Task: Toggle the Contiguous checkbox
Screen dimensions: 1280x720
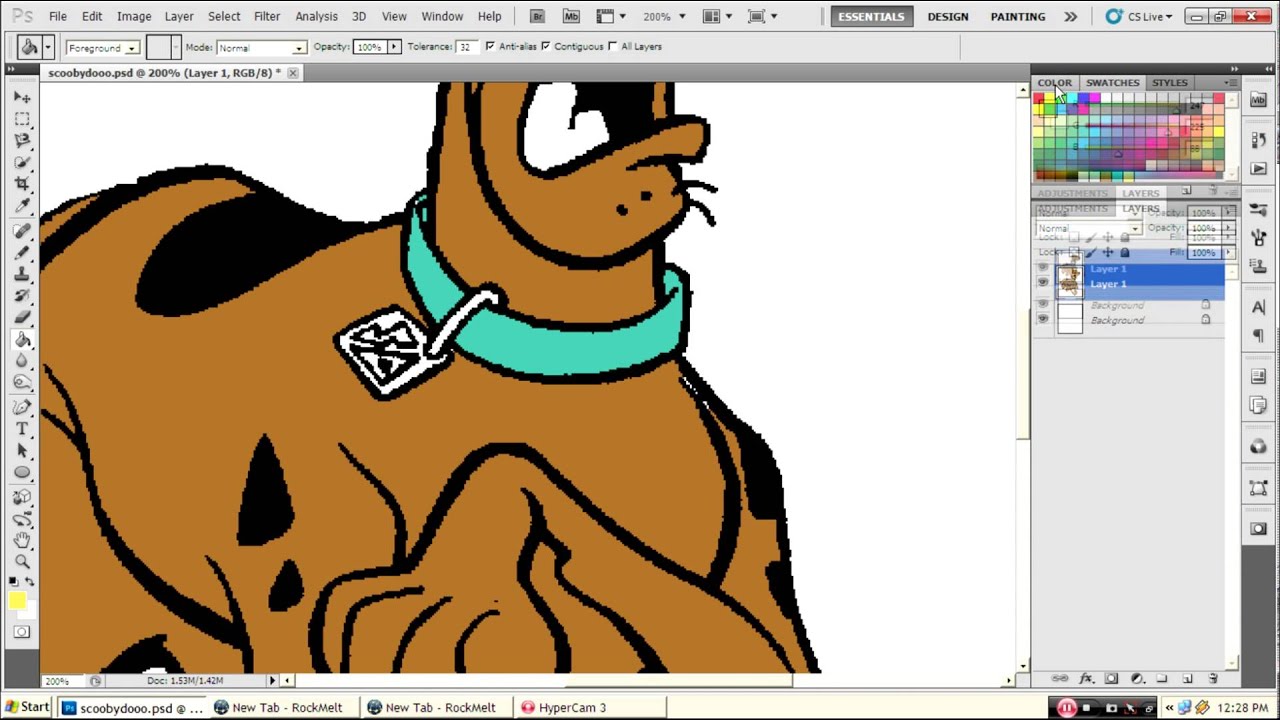Action: coord(545,47)
